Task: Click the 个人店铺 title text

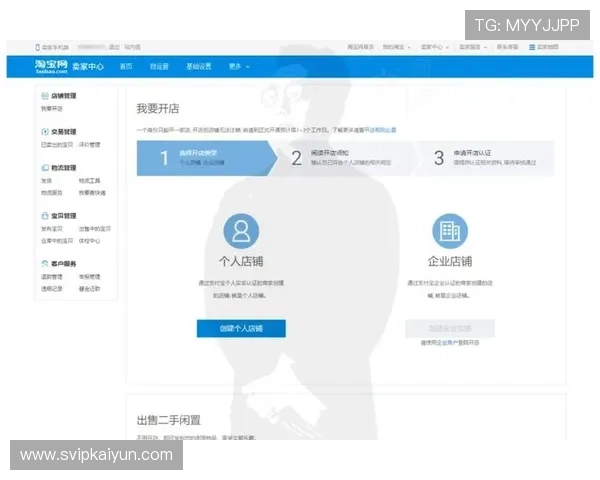Action: 241,261
